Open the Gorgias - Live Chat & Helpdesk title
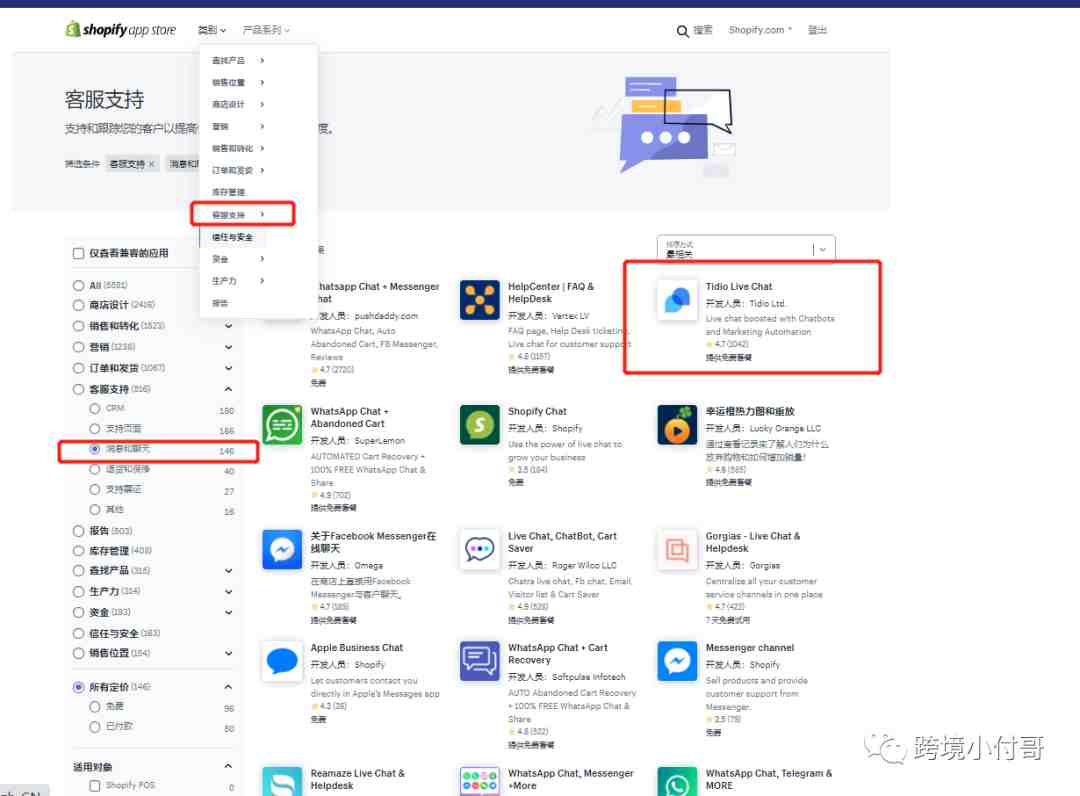 (753, 543)
